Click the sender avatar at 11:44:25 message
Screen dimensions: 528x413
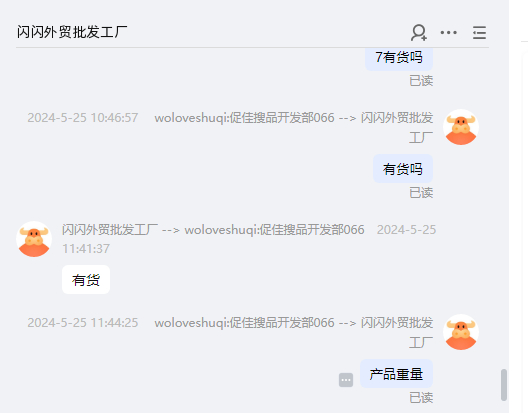click(461, 332)
